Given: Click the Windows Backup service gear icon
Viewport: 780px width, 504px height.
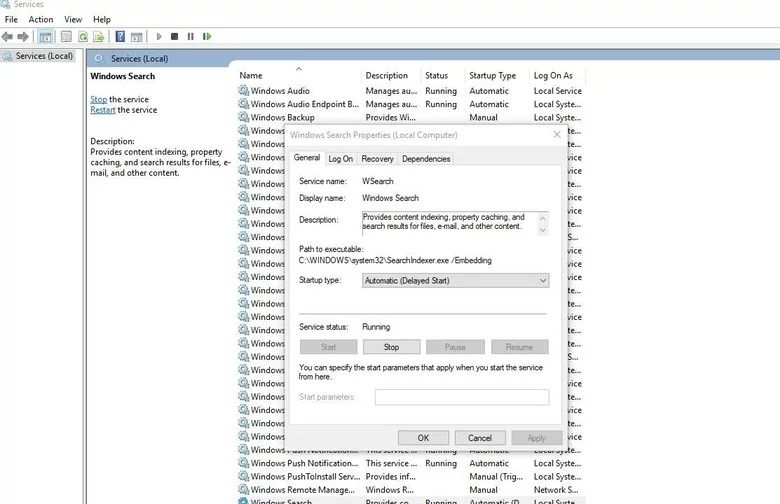Looking at the screenshot, I should pyautogui.click(x=243, y=117).
